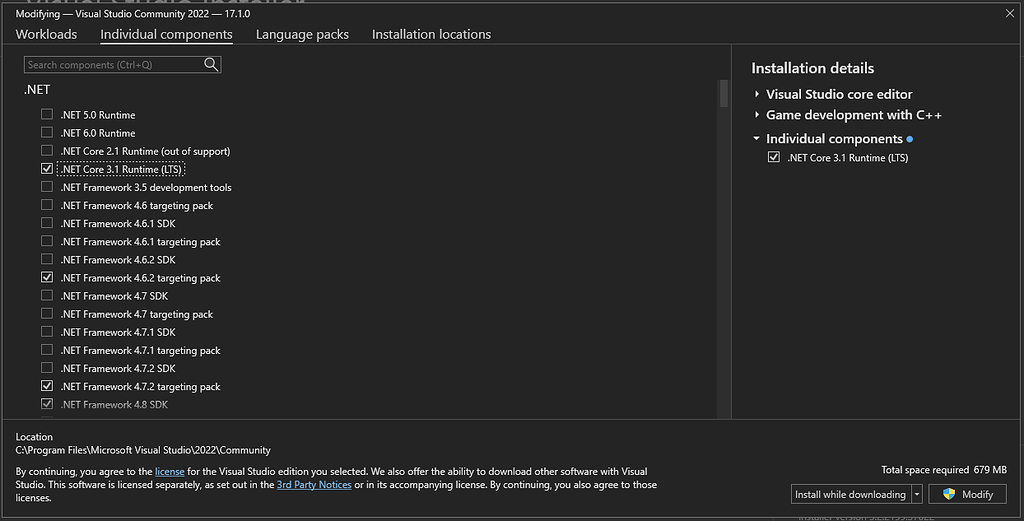Expand Game development with C++ section
Viewport: 1024px width, 521px height.
pos(758,115)
